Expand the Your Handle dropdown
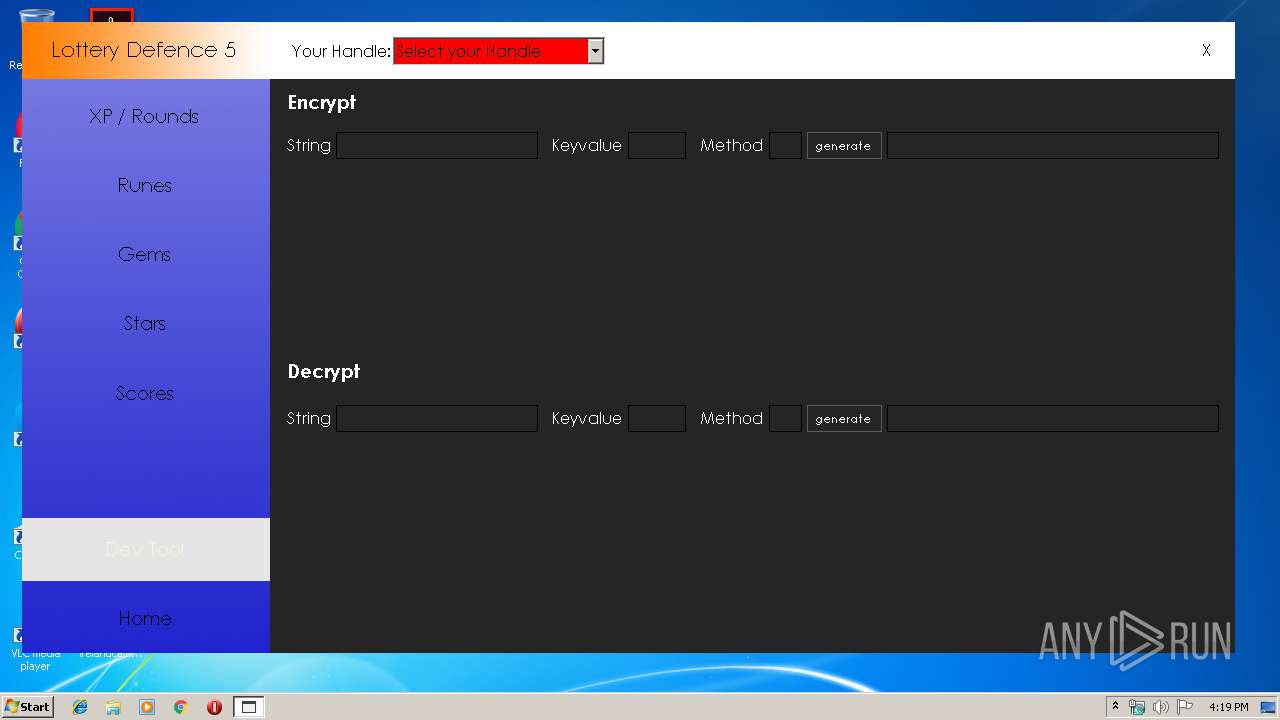Screen dimensions: 1280x720 tap(595, 51)
